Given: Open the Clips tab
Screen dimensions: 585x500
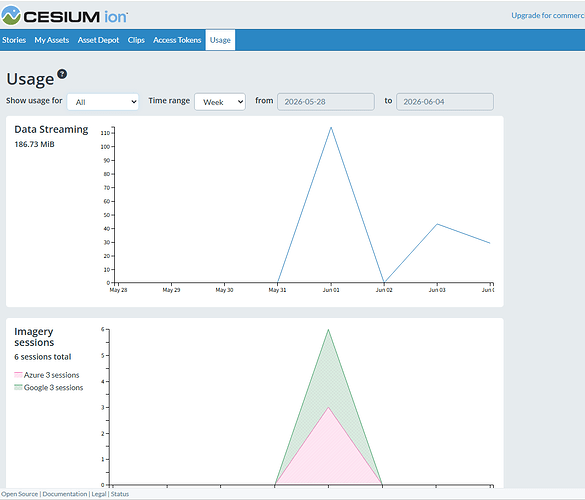Looking at the screenshot, I should click(136, 40).
